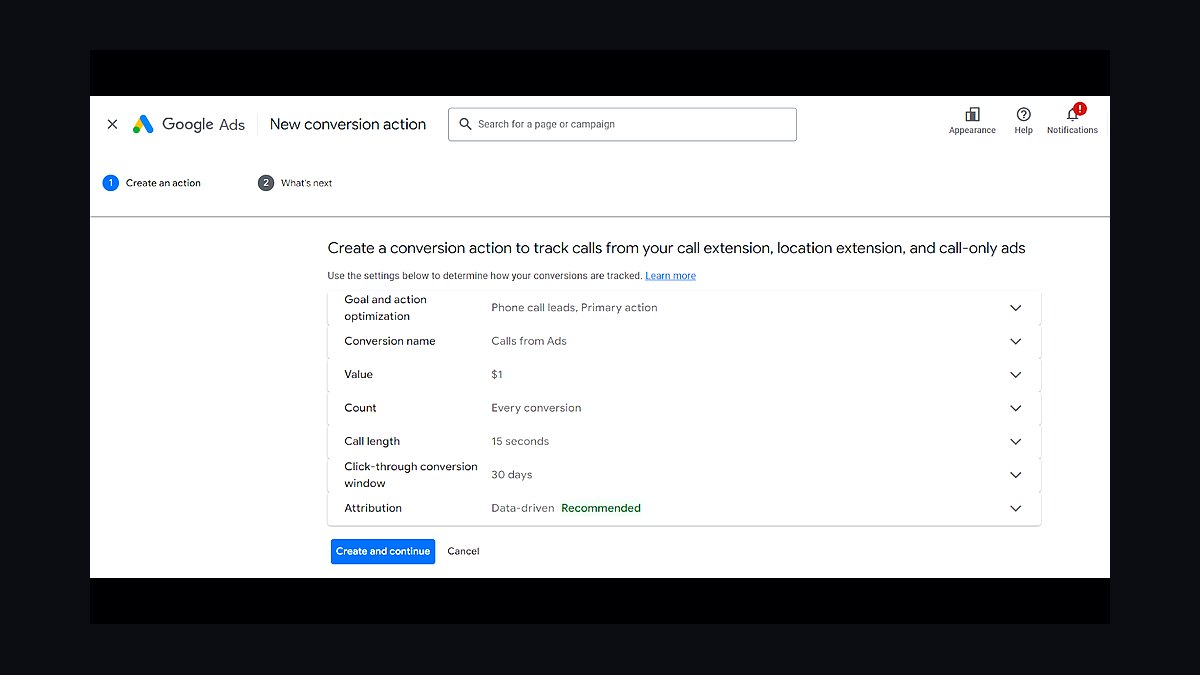Click the green 'Recommended' label
Image resolution: width=1200 pixels, height=675 pixels.
[x=601, y=508]
